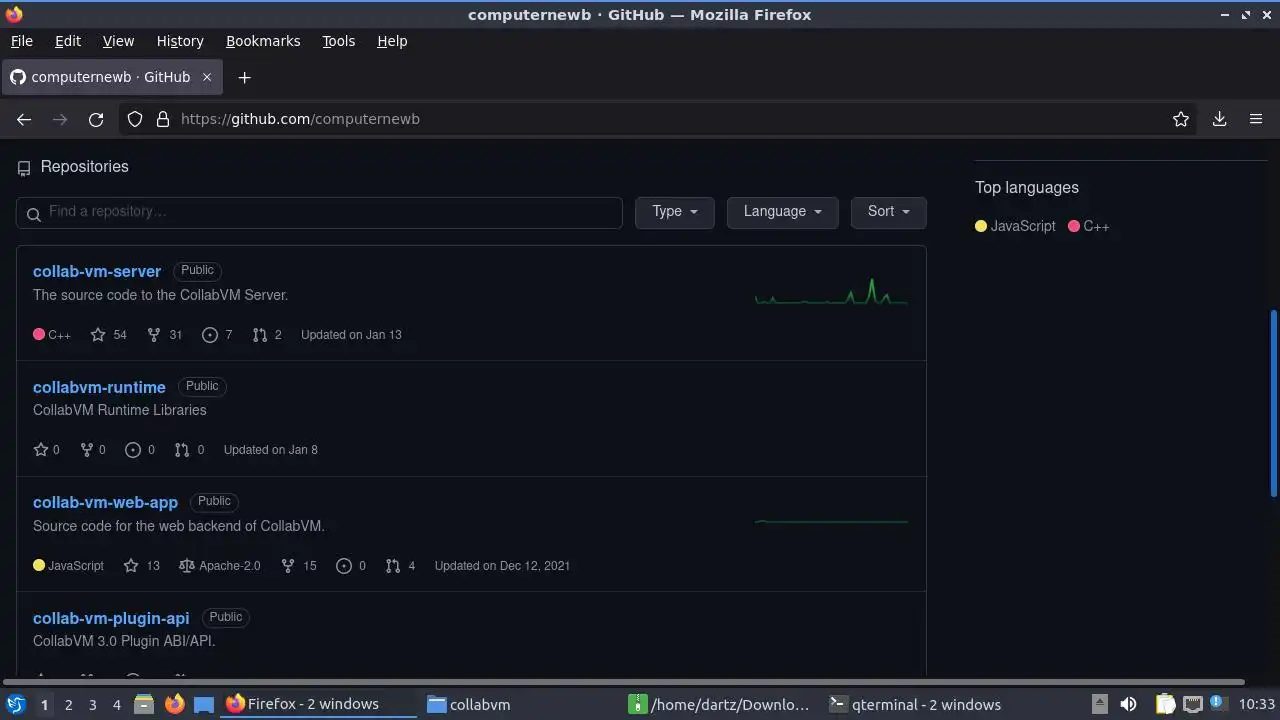This screenshot has height=720, width=1280.
Task: Open the collab-vm-web-app activity graph
Action: click(x=831, y=521)
